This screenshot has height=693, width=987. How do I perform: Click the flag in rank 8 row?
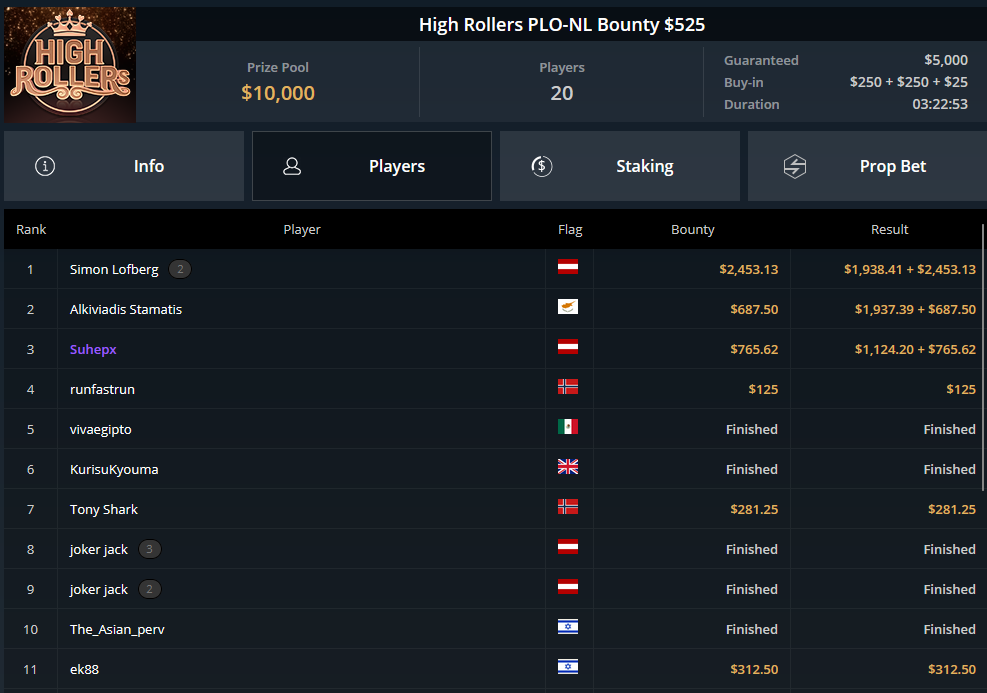[x=568, y=546]
